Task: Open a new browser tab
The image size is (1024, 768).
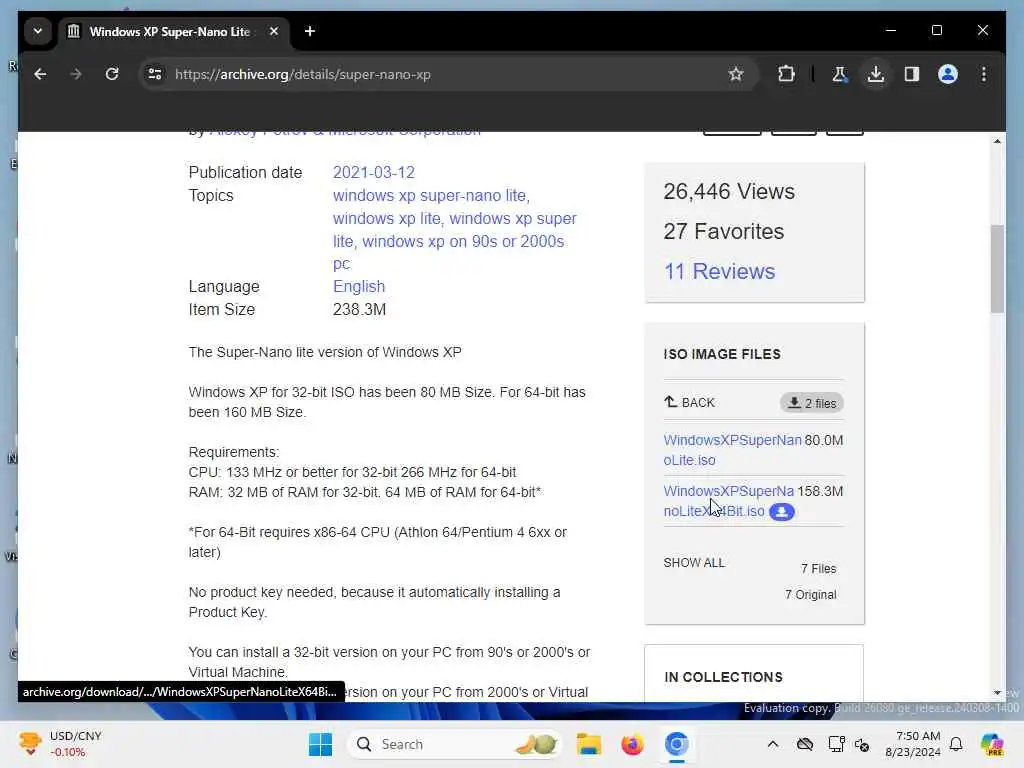Action: point(310,31)
